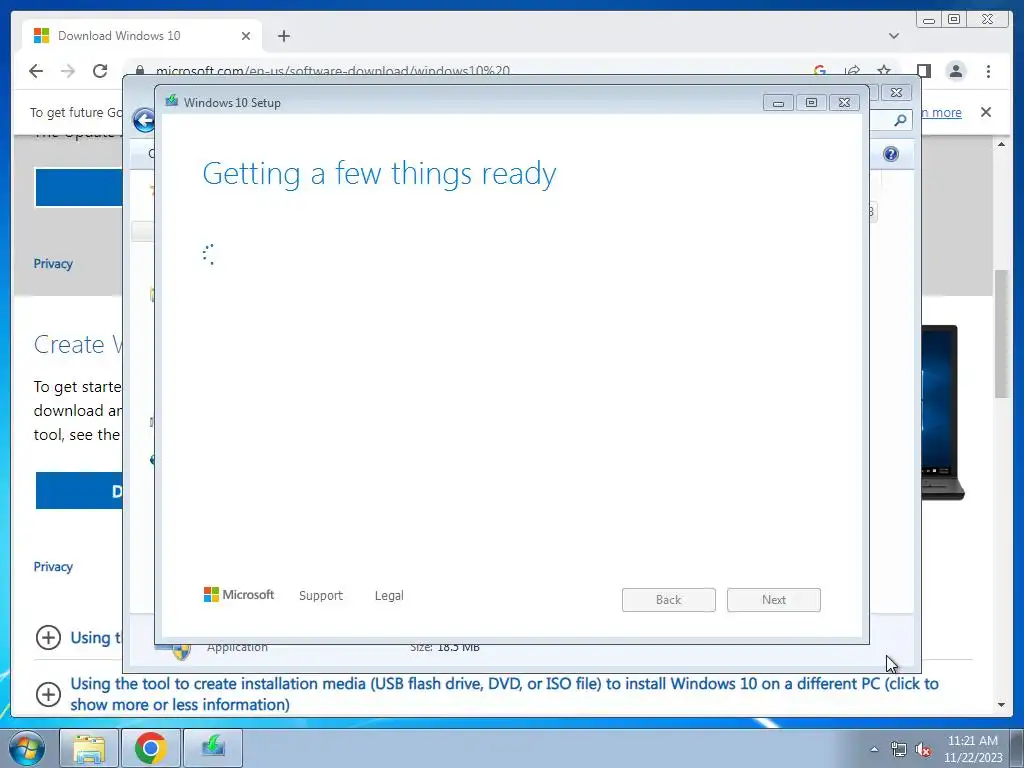Screen dimensions: 1024x768
Task: Click the muted volume tray icon
Action: (923, 750)
